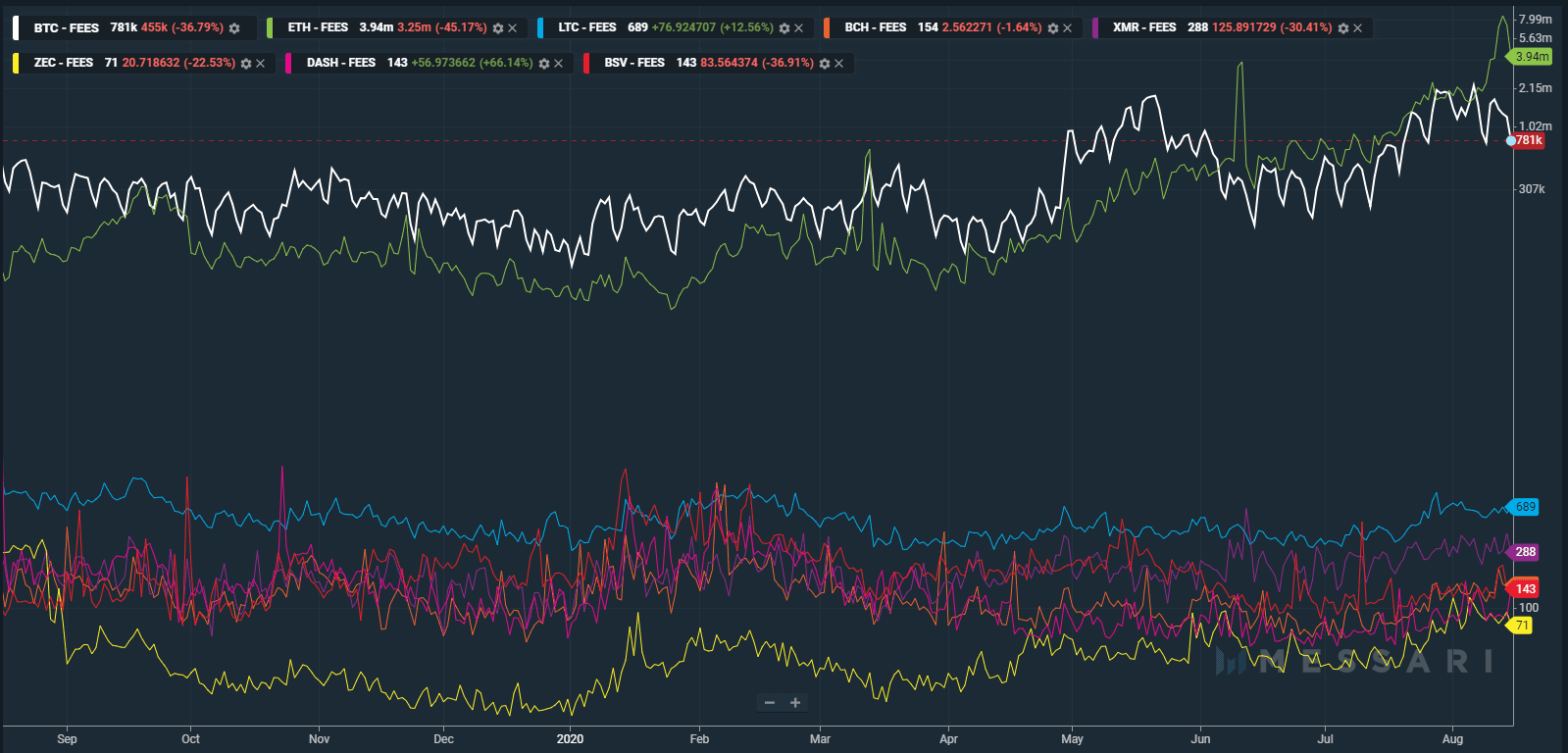The width and height of the screenshot is (1568, 753).
Task: Remove the LTC - FEES series
Action: pyautogui.click(x=799, y=28)
